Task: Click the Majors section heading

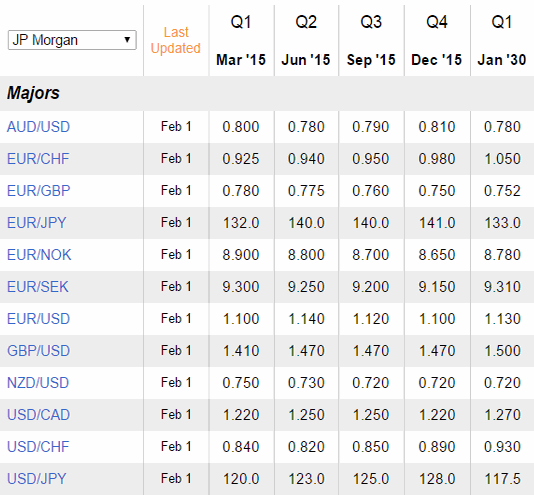Action: [33, 93]
